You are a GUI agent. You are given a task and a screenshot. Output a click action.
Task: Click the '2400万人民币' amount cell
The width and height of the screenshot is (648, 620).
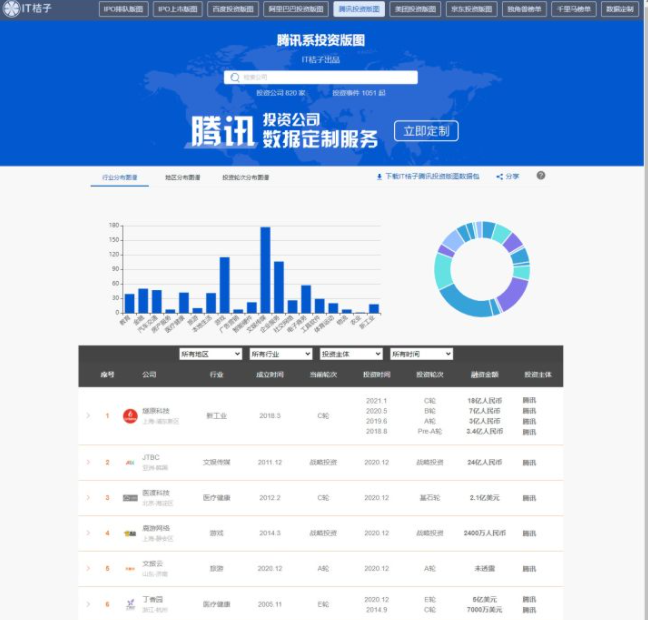pyautogui.click(x=485, y=533)
